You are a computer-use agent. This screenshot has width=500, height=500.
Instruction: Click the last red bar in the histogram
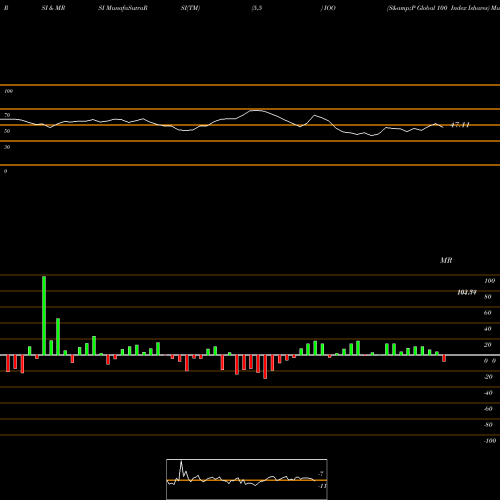pos(444,358)
